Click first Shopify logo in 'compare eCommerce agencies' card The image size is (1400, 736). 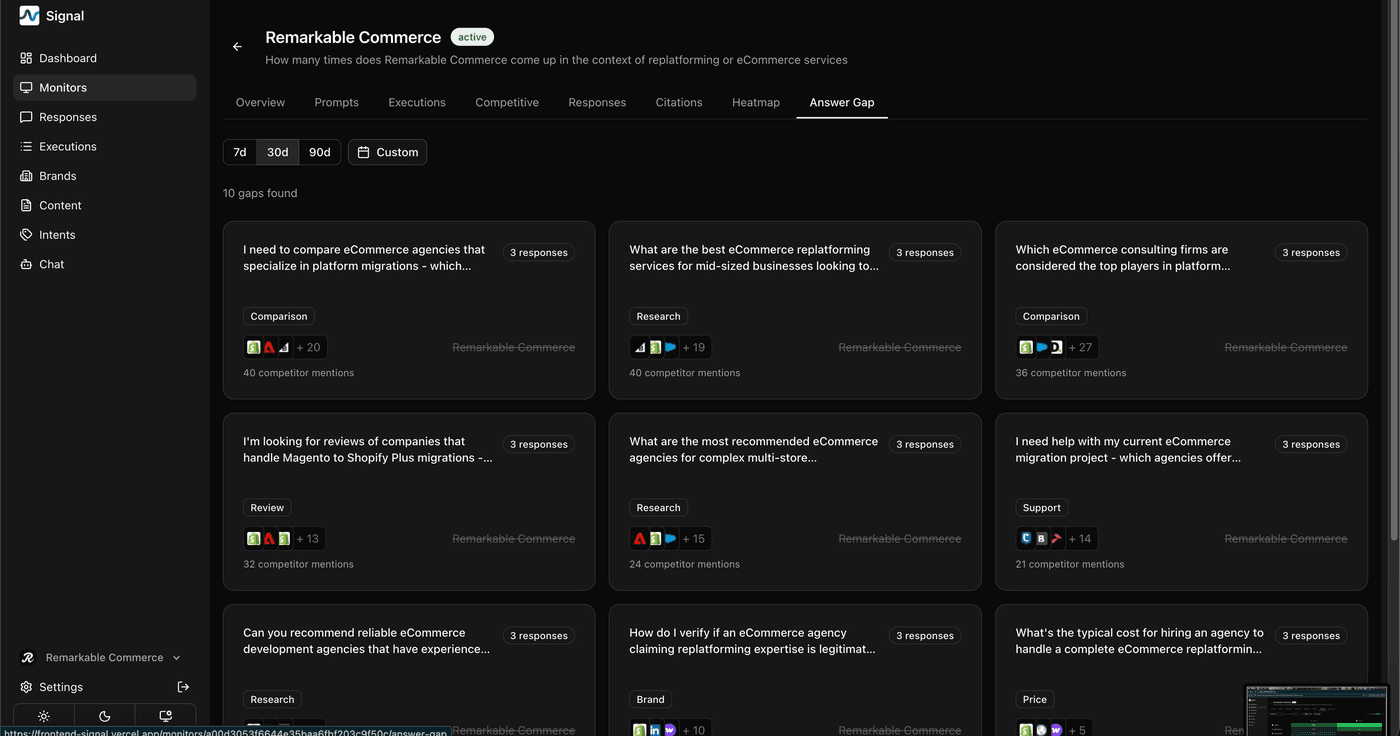pos(254,347)
